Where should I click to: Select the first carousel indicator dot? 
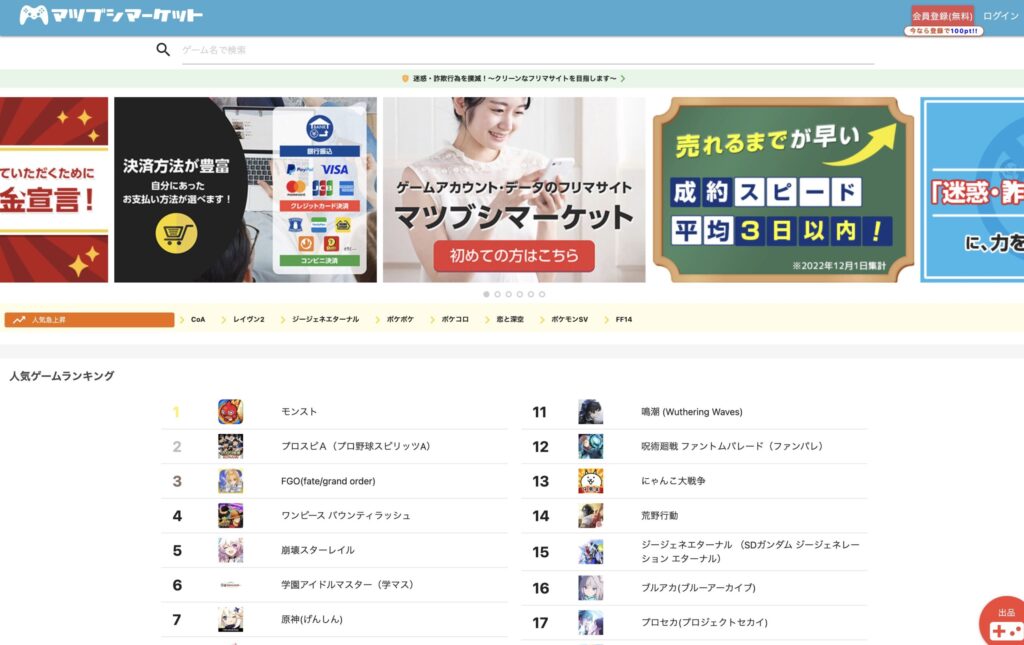487,294
